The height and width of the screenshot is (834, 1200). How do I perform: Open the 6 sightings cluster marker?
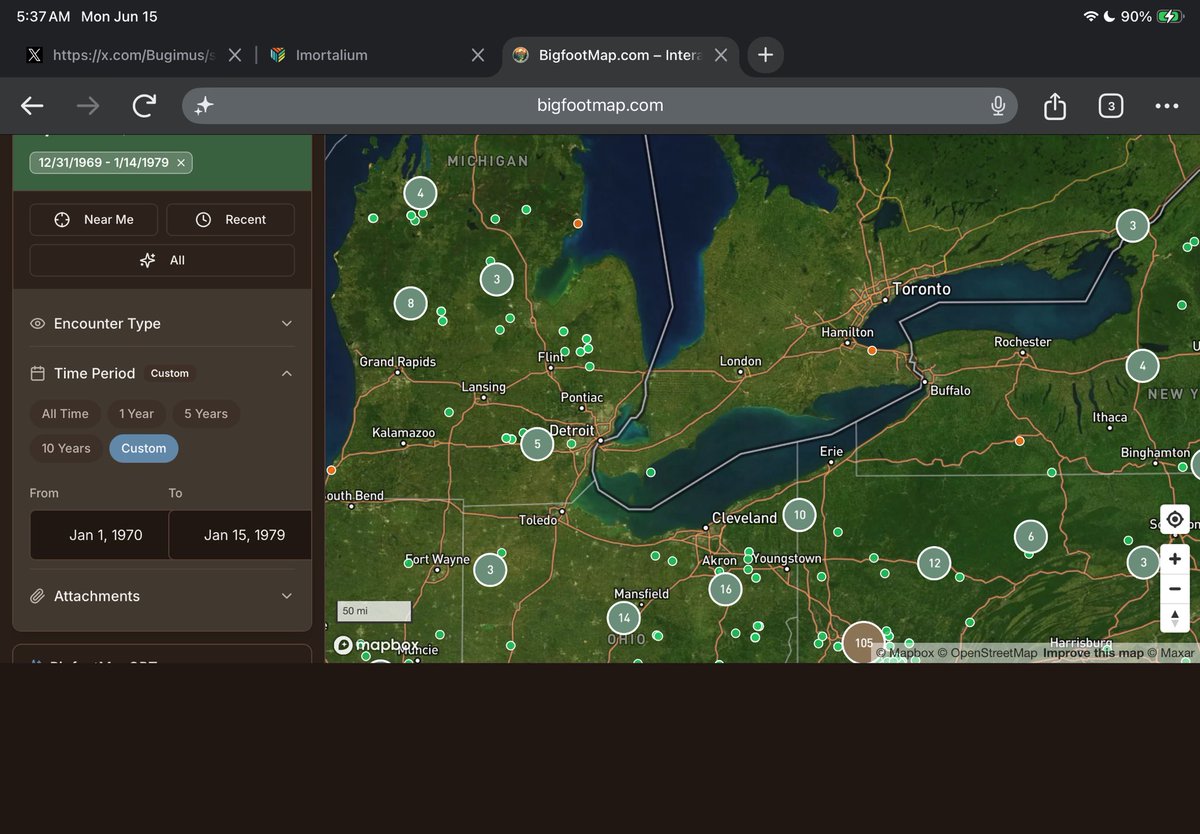click(1030, 537)
